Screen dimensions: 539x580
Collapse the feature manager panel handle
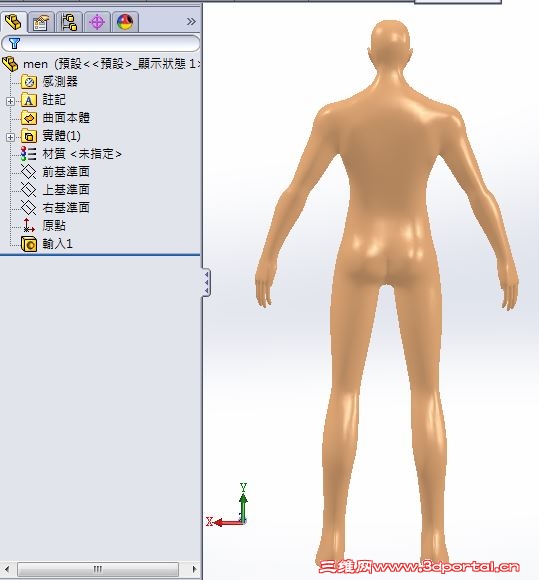click(206, 283)
